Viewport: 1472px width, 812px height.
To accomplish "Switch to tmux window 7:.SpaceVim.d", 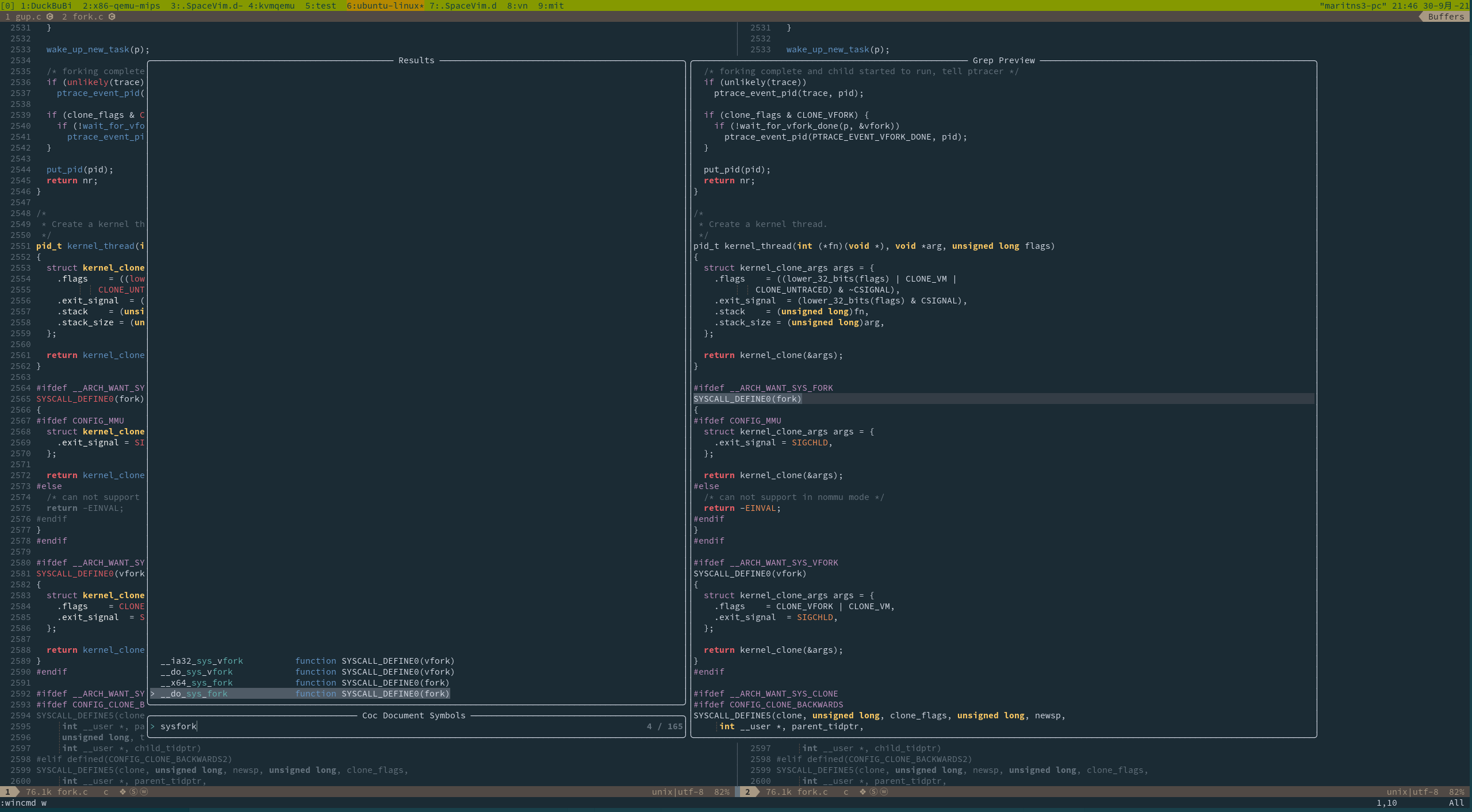I will [463, 6].
